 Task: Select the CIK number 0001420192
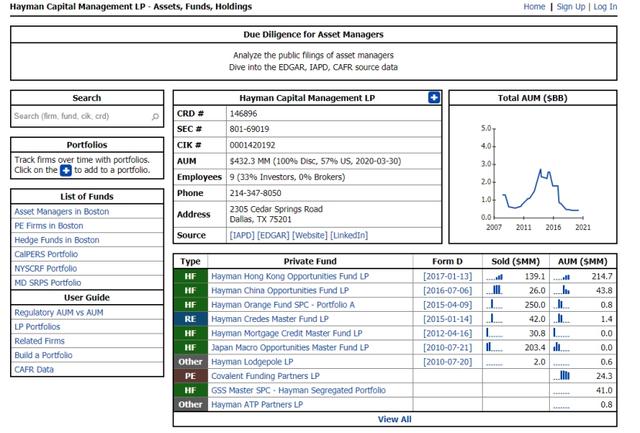[252, 145]
